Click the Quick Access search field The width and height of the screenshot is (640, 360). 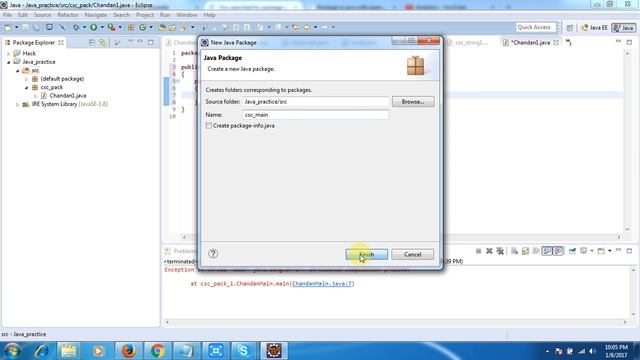[x=536, y=27]
